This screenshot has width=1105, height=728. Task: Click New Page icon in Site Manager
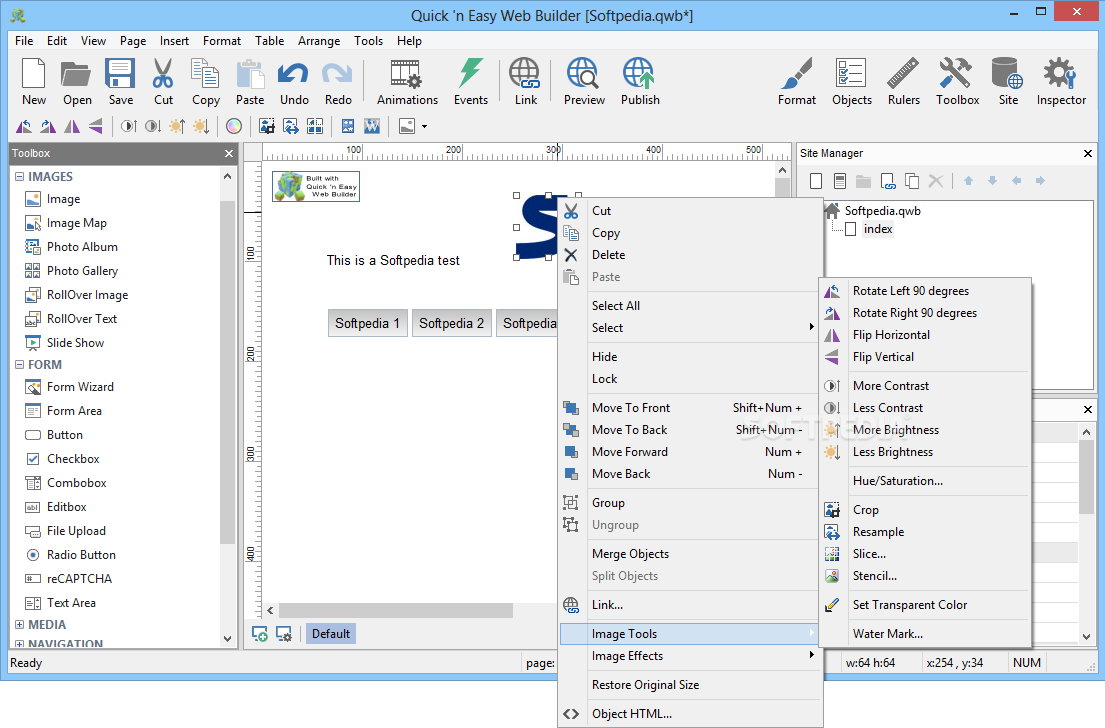point(816,181)
